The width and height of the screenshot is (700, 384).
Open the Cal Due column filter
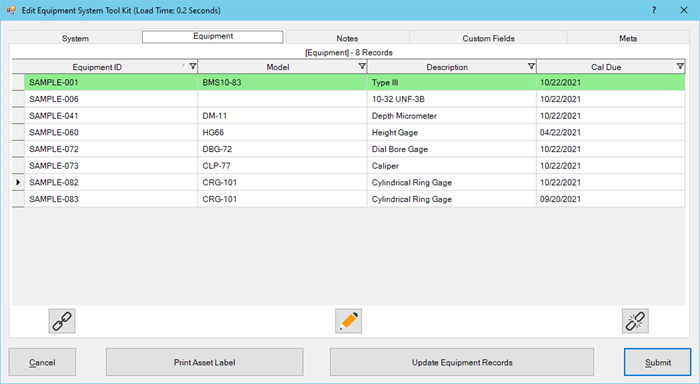[680, 67]
